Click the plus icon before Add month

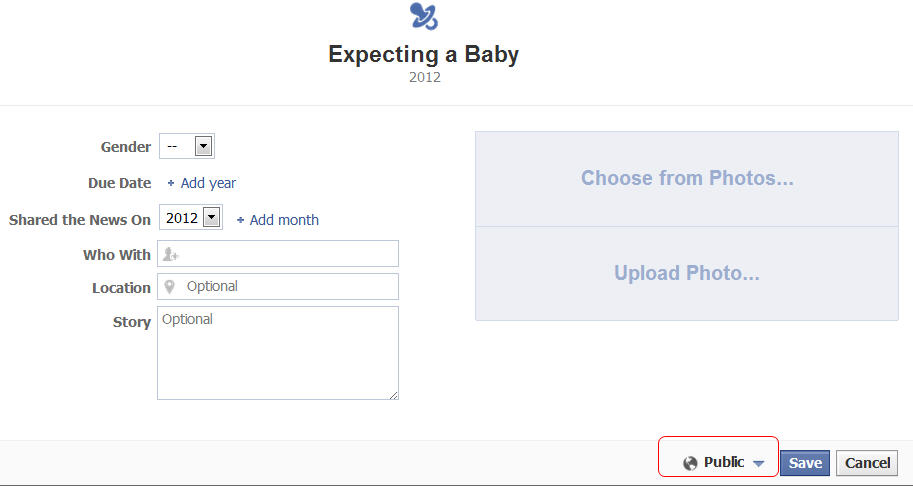(240, 220)
